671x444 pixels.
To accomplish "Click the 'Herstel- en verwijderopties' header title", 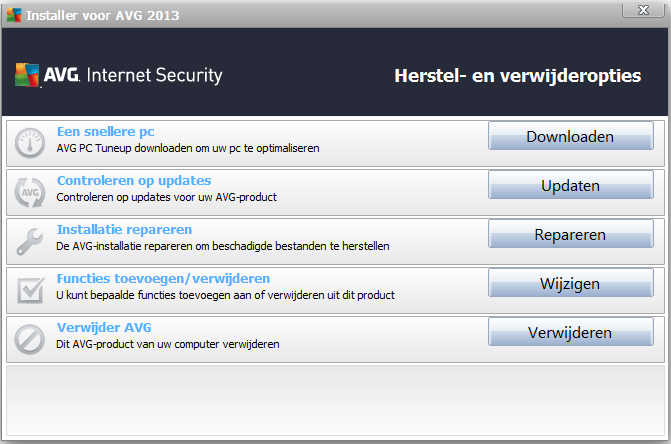I will point(517,76).
